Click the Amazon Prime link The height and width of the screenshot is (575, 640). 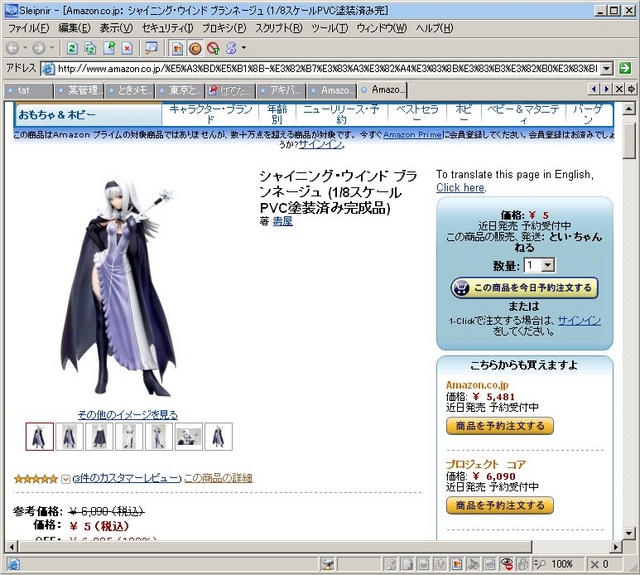[x=412, y=135]
